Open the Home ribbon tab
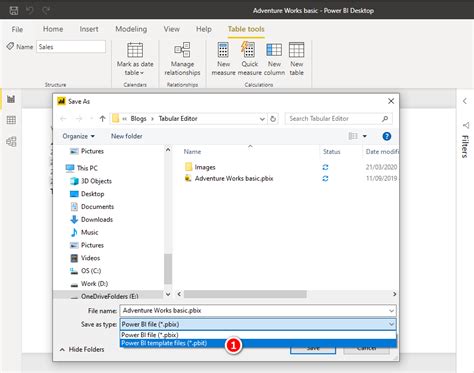Viewport: 474px width, 373px height. tap(53, 29)
